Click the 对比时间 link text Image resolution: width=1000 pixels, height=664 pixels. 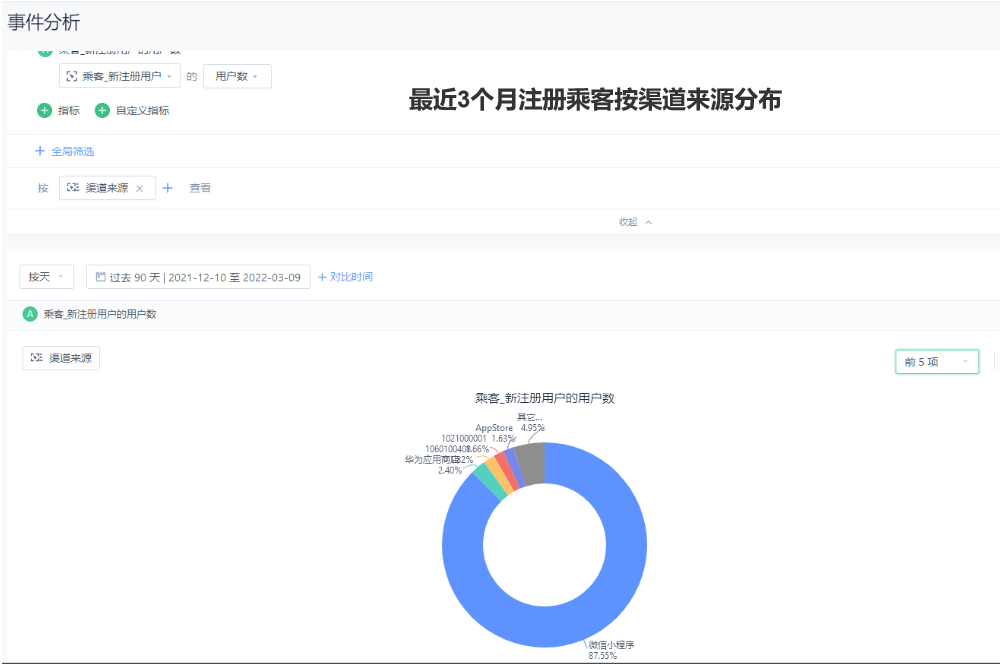(352, 277)
